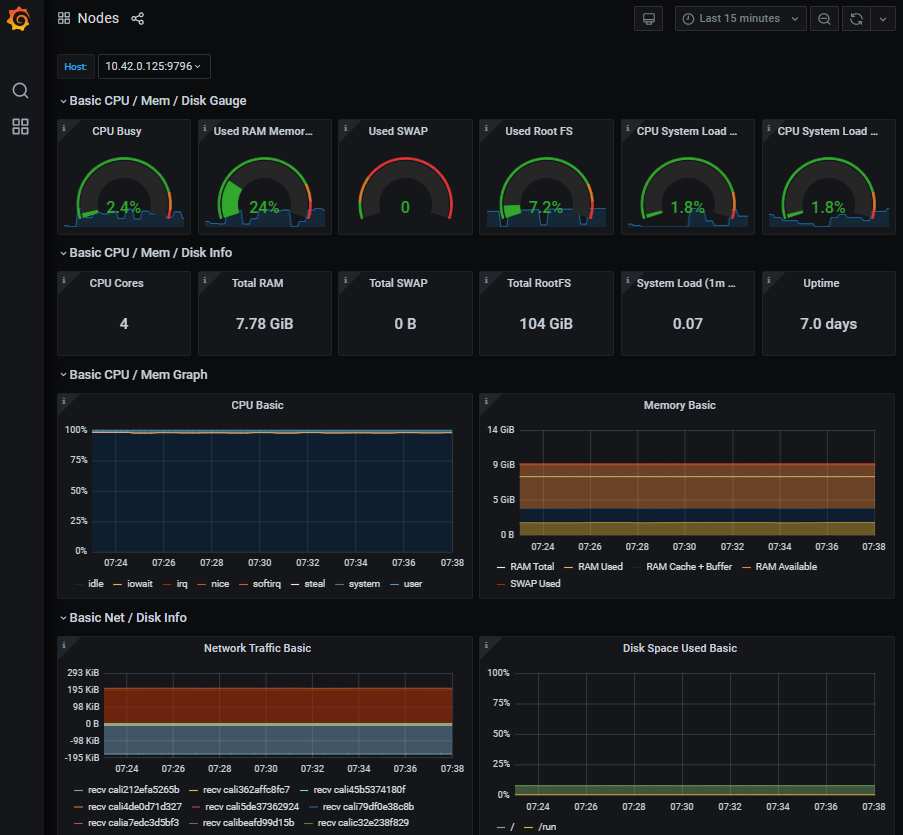Click the Used RAM Memory panel title
The image size is (903, 835).
click(x=263, y=131)
